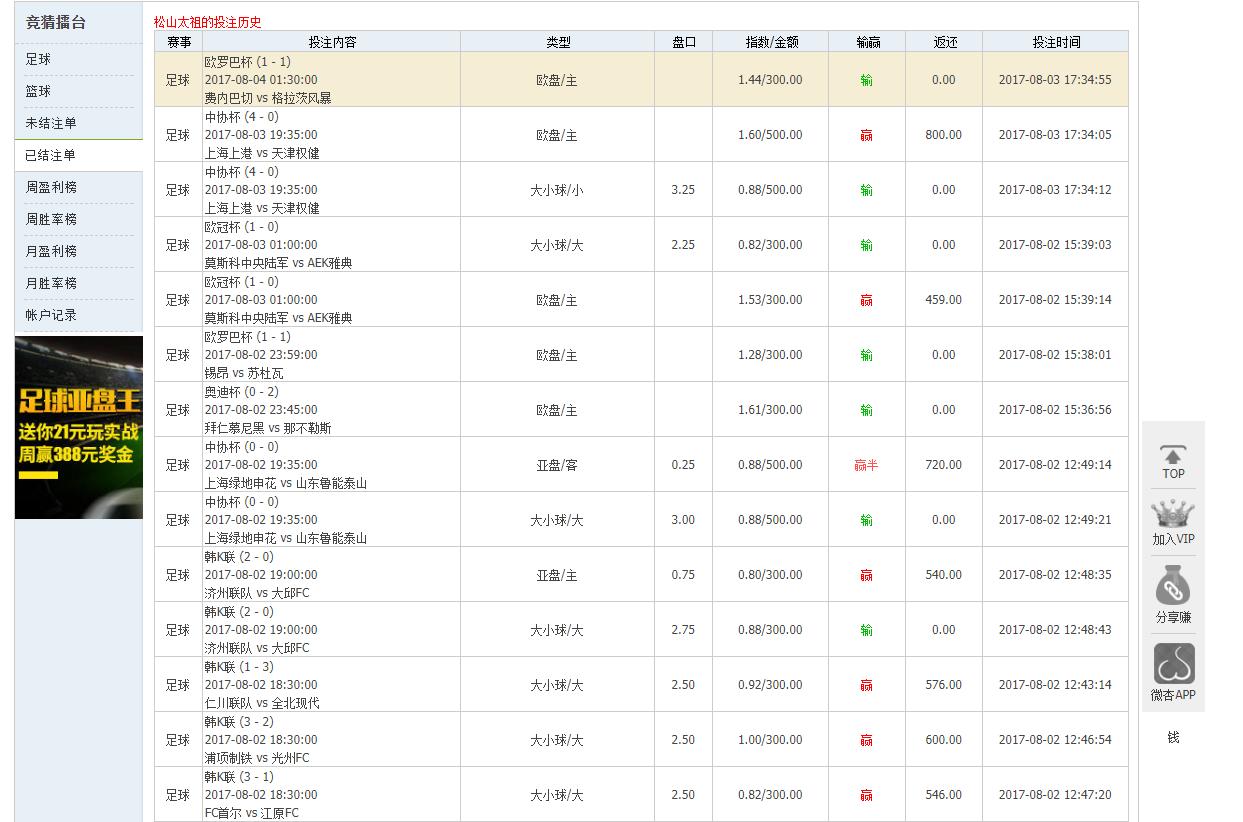
Task: Open 月胜率榜 ranking
Action: [x=51, y=283]
